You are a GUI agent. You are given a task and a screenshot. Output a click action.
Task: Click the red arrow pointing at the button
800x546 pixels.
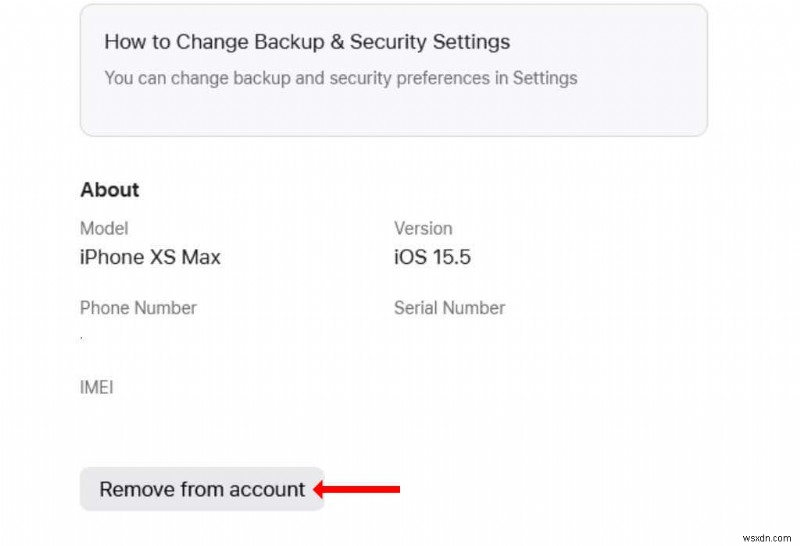click(360, 489)
